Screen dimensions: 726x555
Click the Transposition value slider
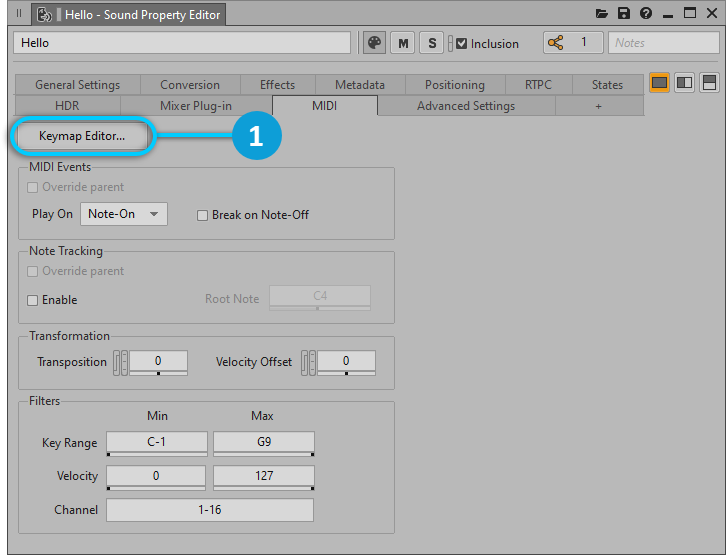pyautogui.click(x=157, y=362)
